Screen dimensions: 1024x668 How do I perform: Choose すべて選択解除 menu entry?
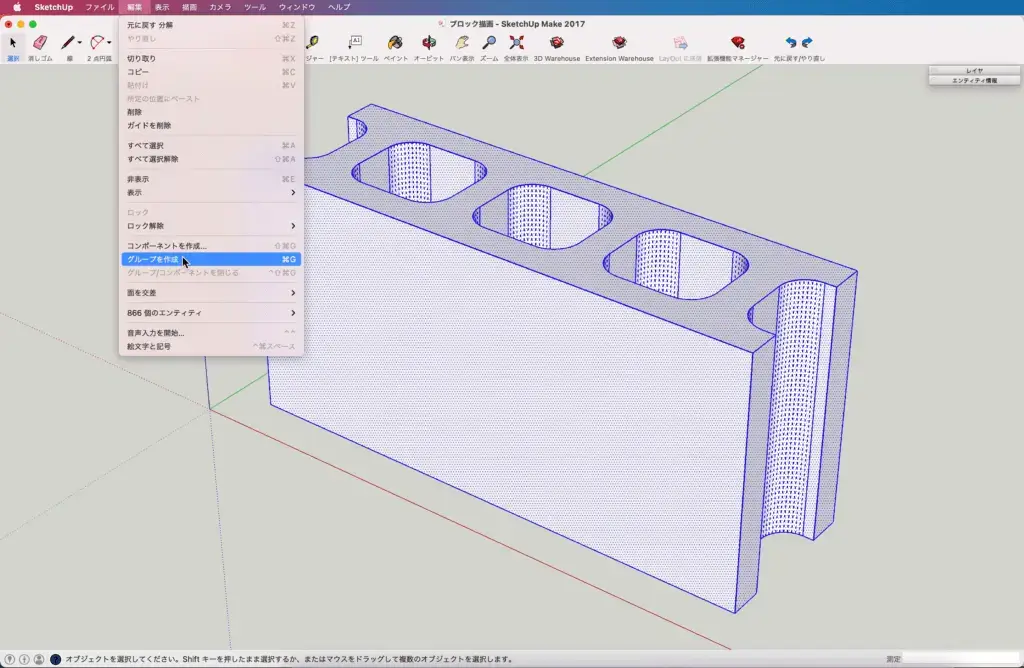click(x=211, y=159)
